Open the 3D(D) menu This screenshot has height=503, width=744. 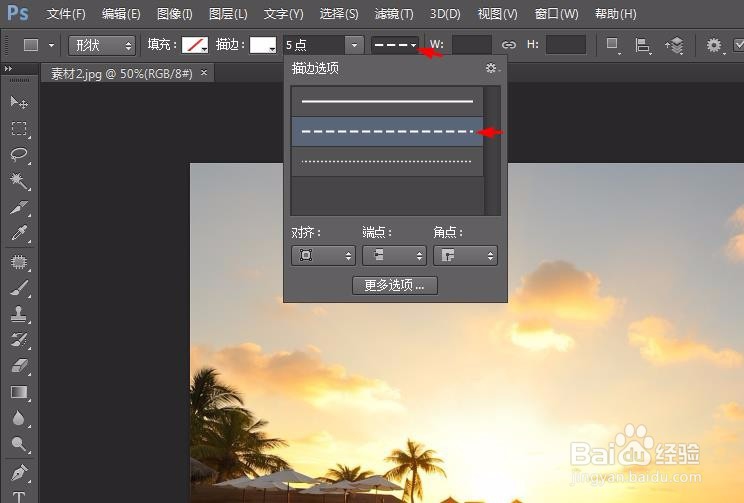coord(445,14)
